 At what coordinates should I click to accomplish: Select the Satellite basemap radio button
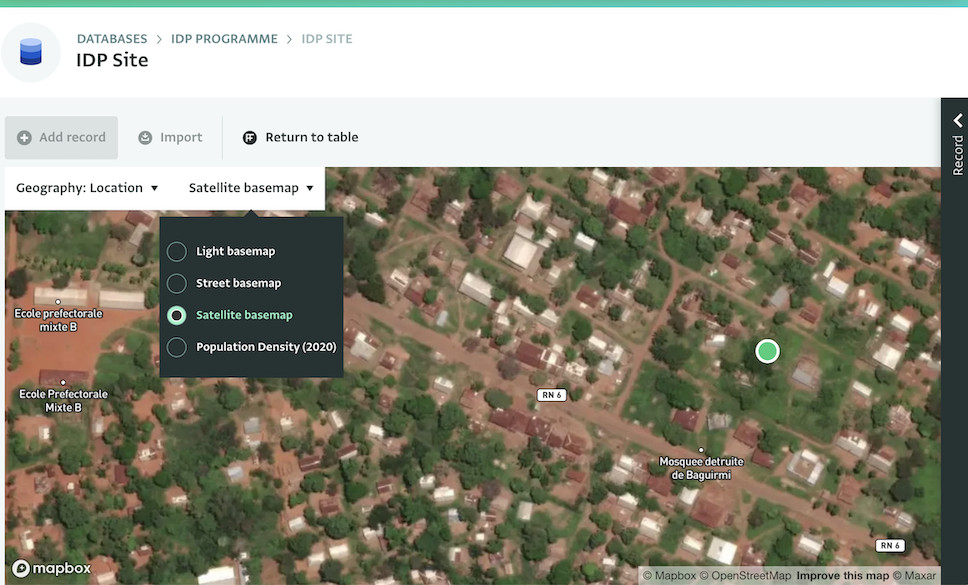[177, 315]
